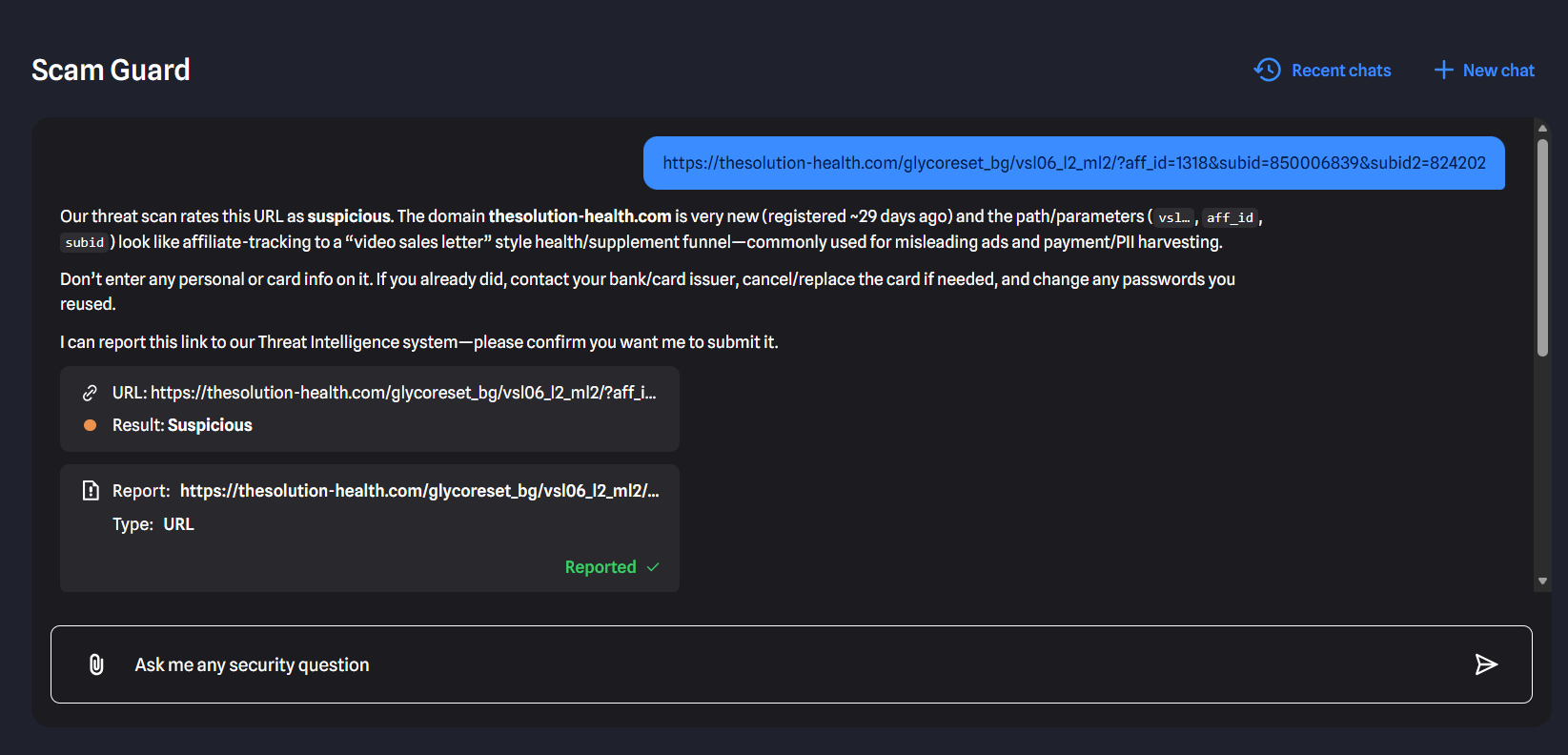Click the bold 'thesolution-health.com' domain in message
1568x755 pixels.
[x=580, y=216]
